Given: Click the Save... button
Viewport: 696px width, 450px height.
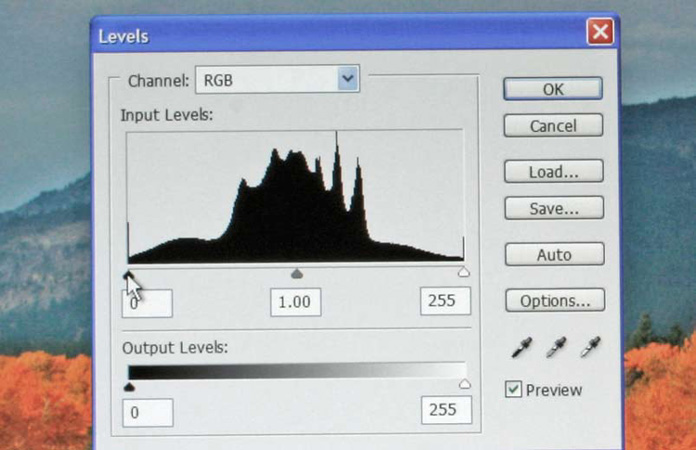Looking at the screenshot, I should [x=553, y=208].
